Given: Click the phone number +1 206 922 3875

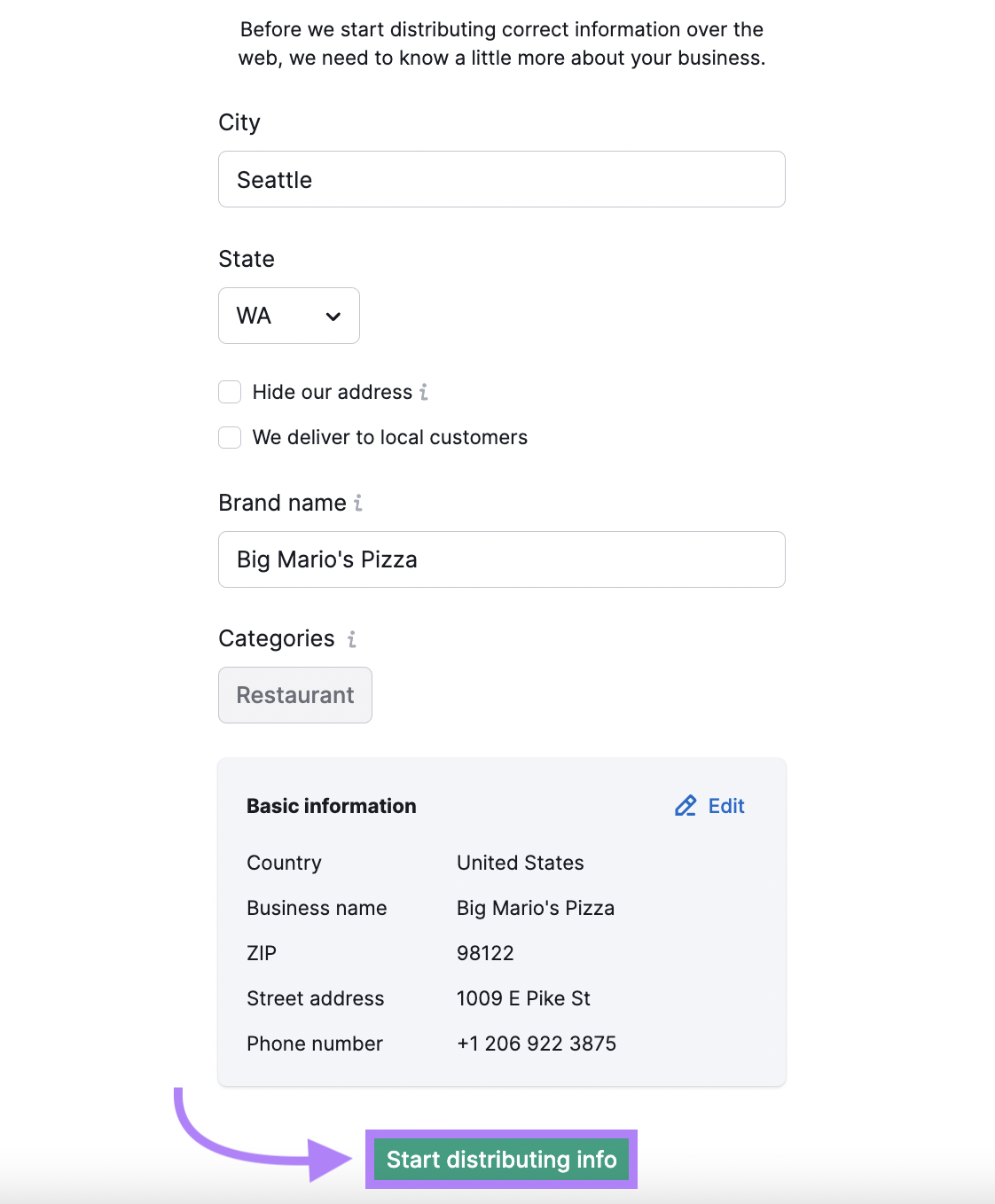Looking at the screenshot, I should click(537, 1044).
